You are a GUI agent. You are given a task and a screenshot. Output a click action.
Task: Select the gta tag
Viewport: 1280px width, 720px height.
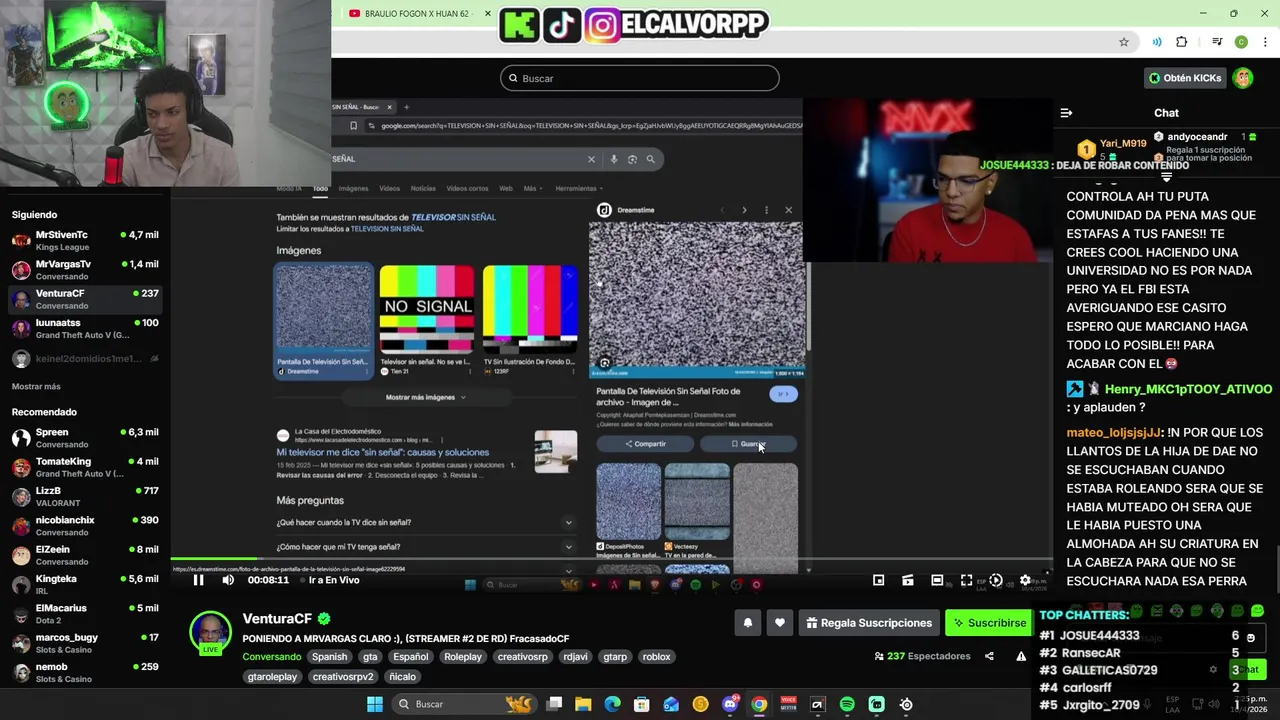tap(370, 657)
